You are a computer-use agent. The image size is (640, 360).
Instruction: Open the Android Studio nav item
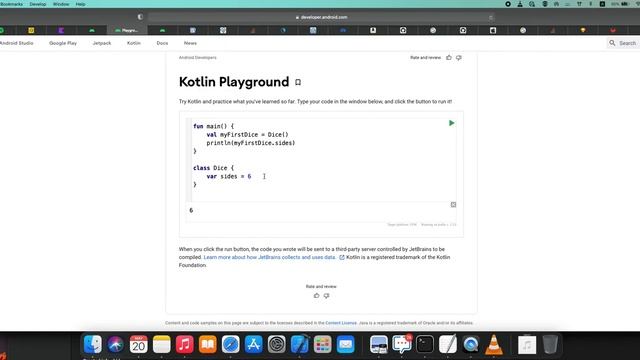(16, 43)
